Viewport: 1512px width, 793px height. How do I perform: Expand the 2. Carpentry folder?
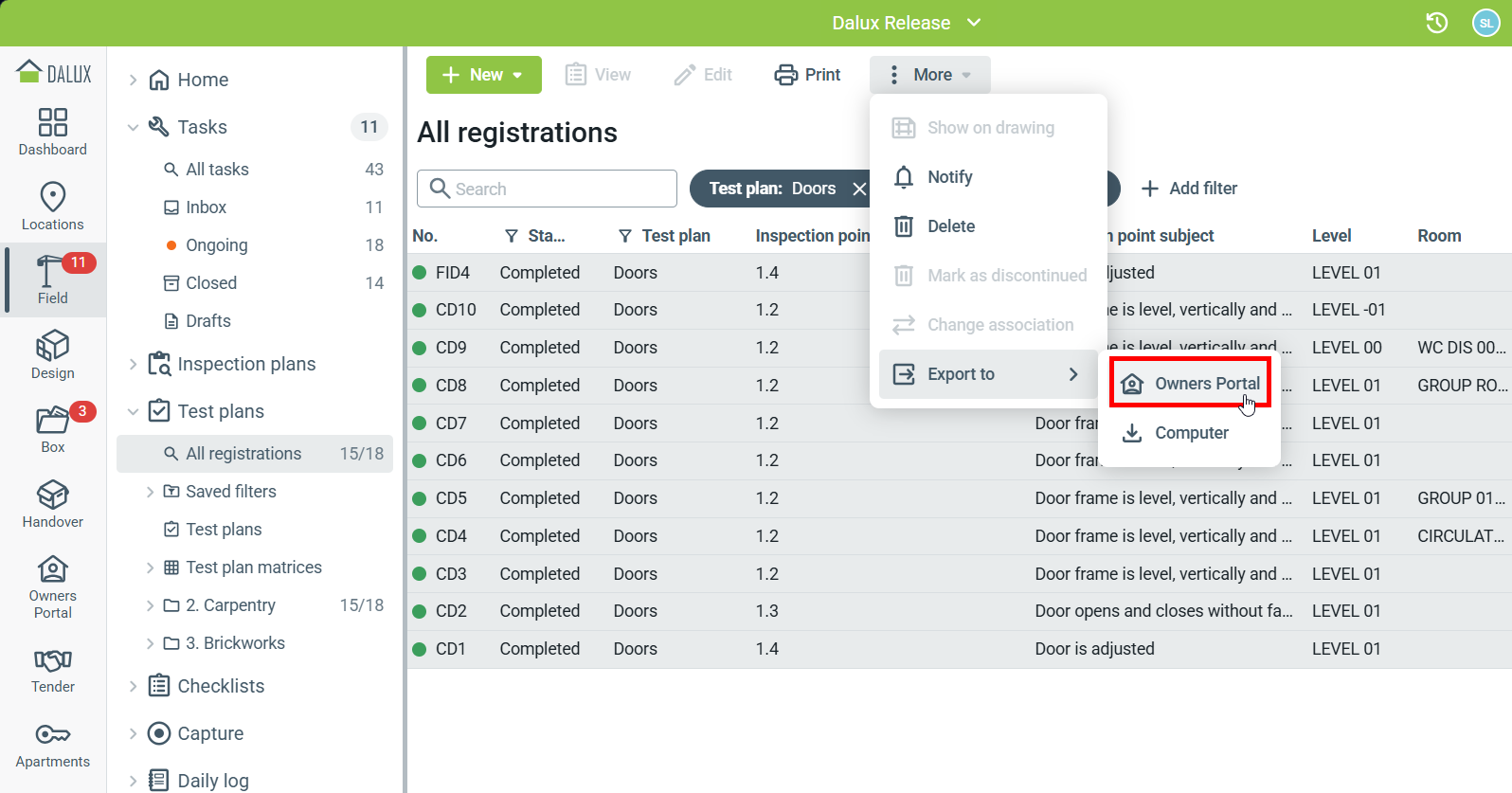(x=150, y=605)
